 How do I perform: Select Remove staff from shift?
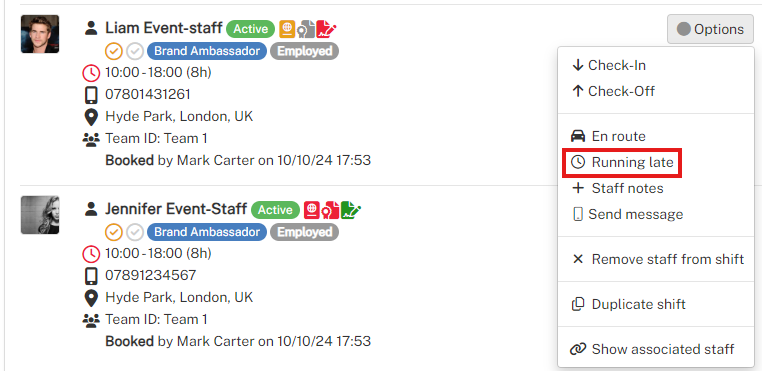[658, 259]
